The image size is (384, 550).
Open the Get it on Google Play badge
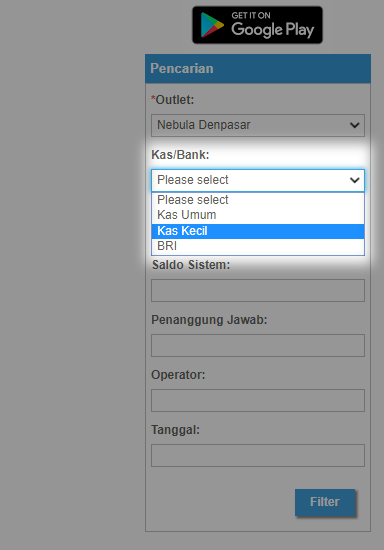tap(257, 25)
